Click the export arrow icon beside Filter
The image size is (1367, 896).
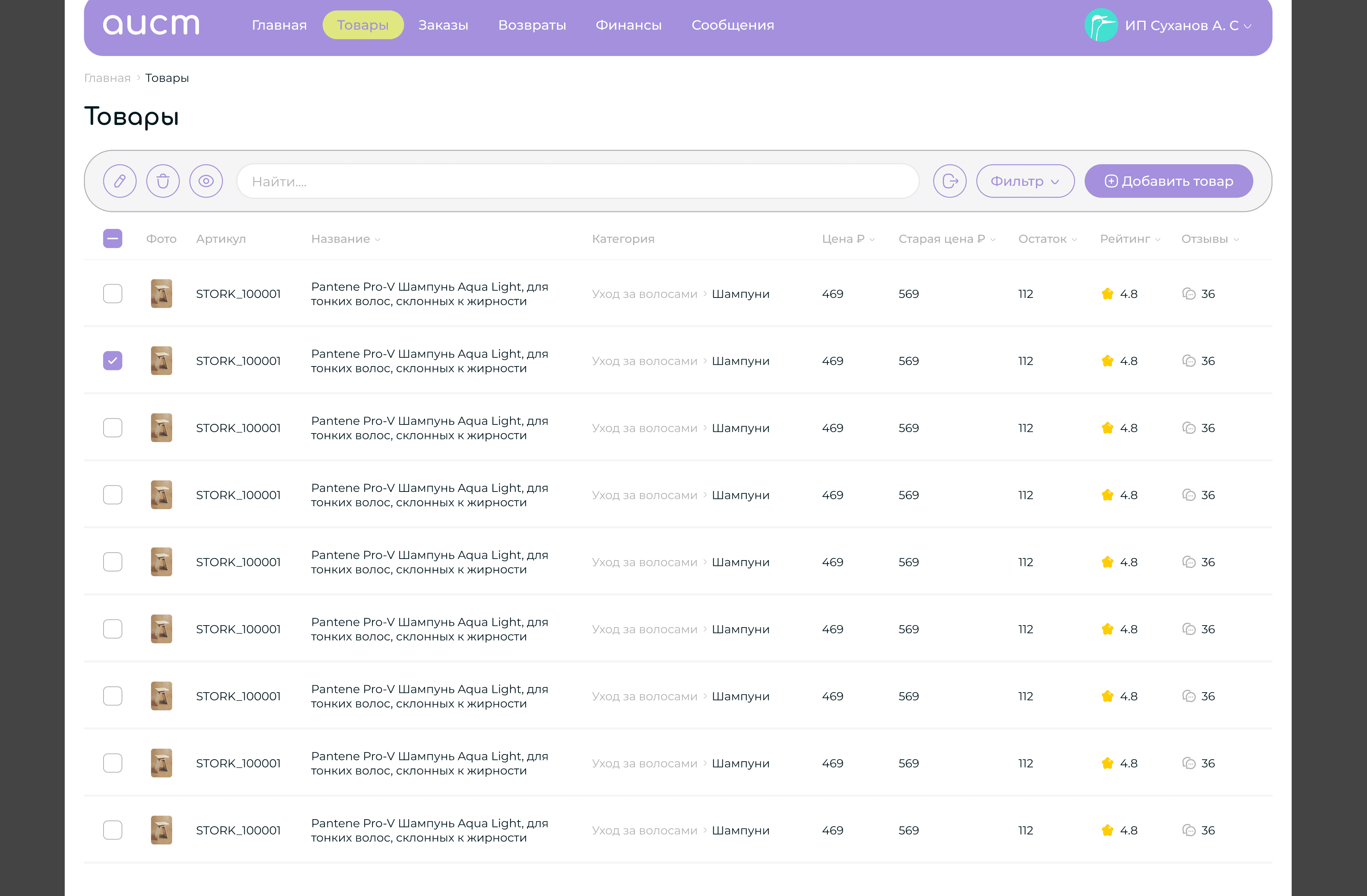pos(949,181)
